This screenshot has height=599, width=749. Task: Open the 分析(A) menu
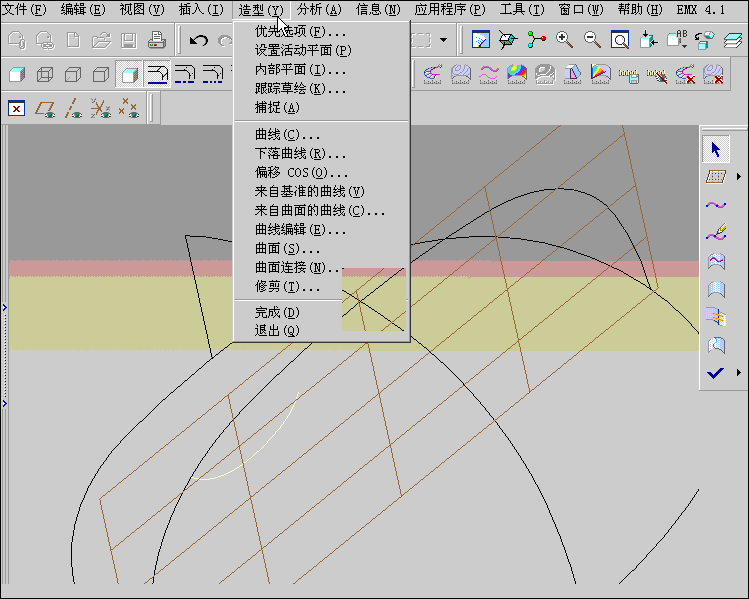[319, 9]
